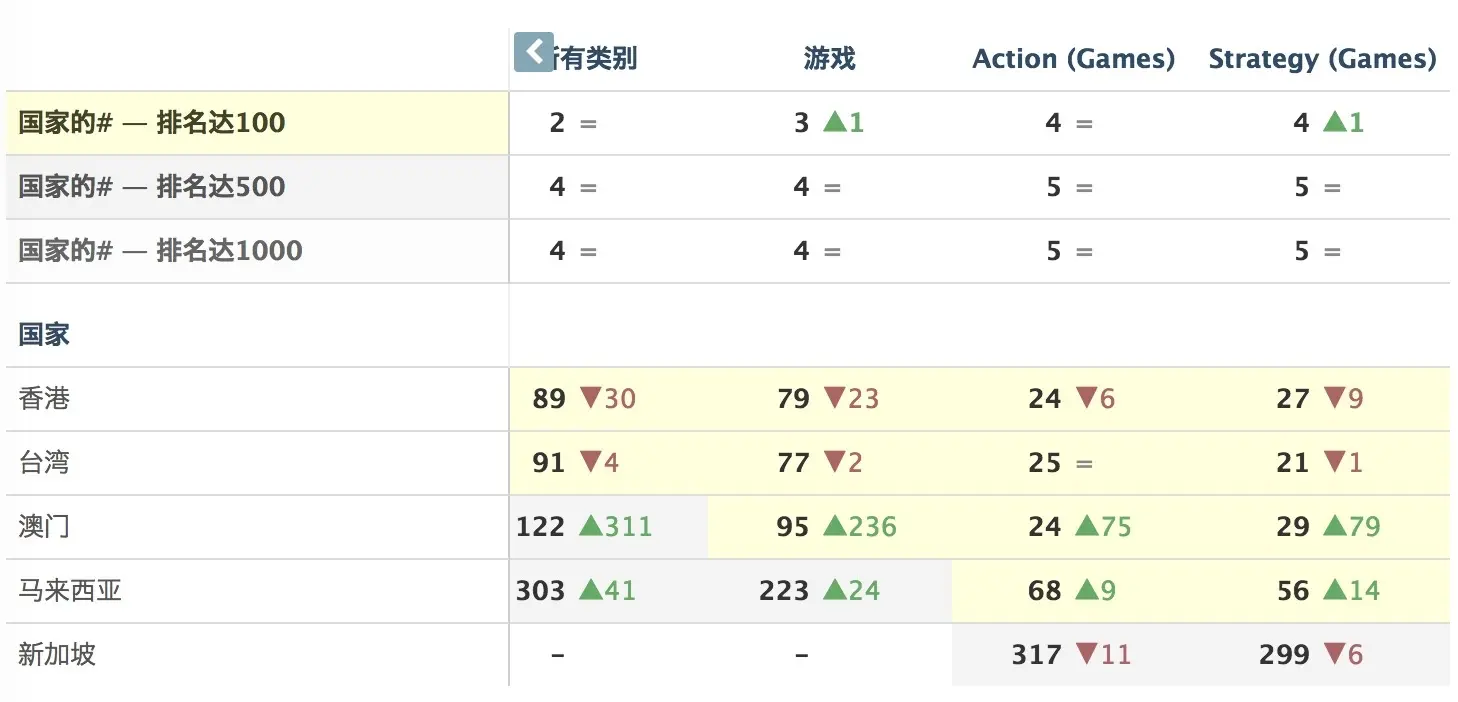This screenshot has height=702, width=1458.
Task: Select the Action (Games) column header
Action: click(x=1073, y=59)
